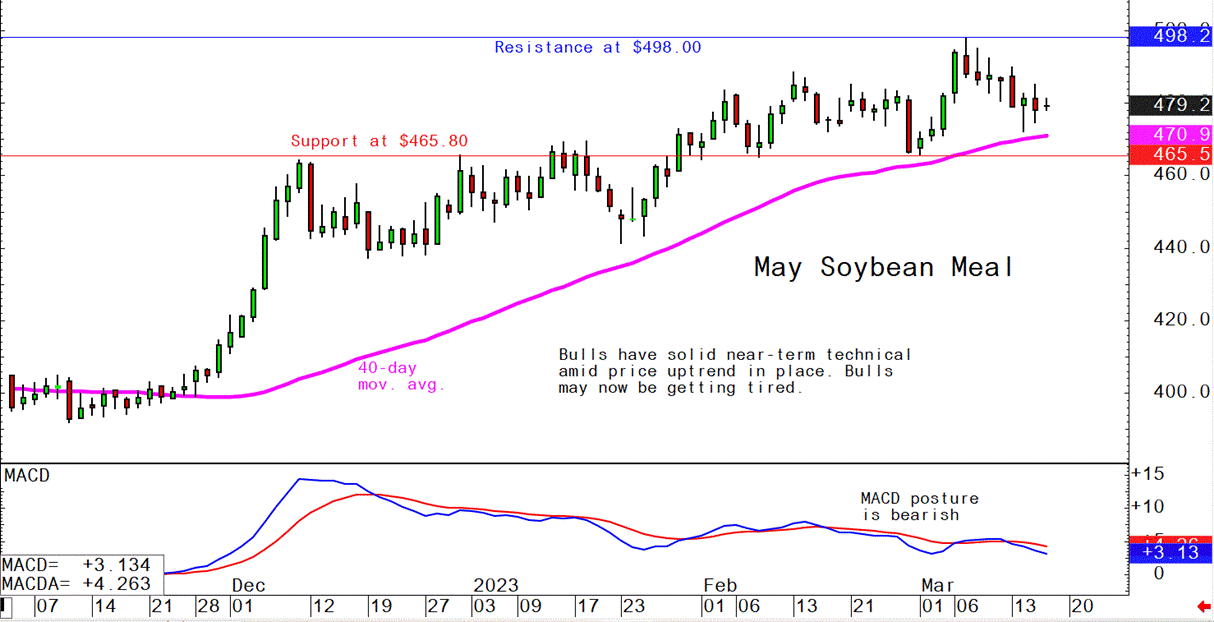Select the 'MACD posture is bearish' note
The height and width of the screenshot is (622, 1214).
point(919,506)
